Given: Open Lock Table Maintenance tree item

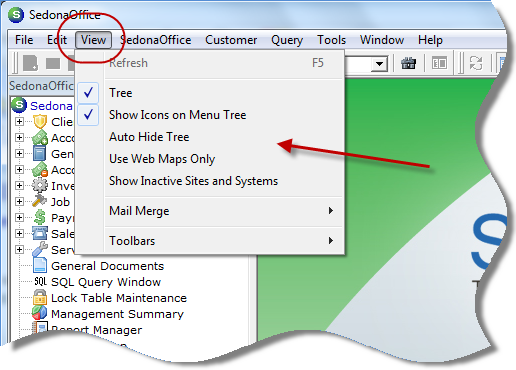Looking at the screenshot, I should pyautogui.click(x=119, y=298).
